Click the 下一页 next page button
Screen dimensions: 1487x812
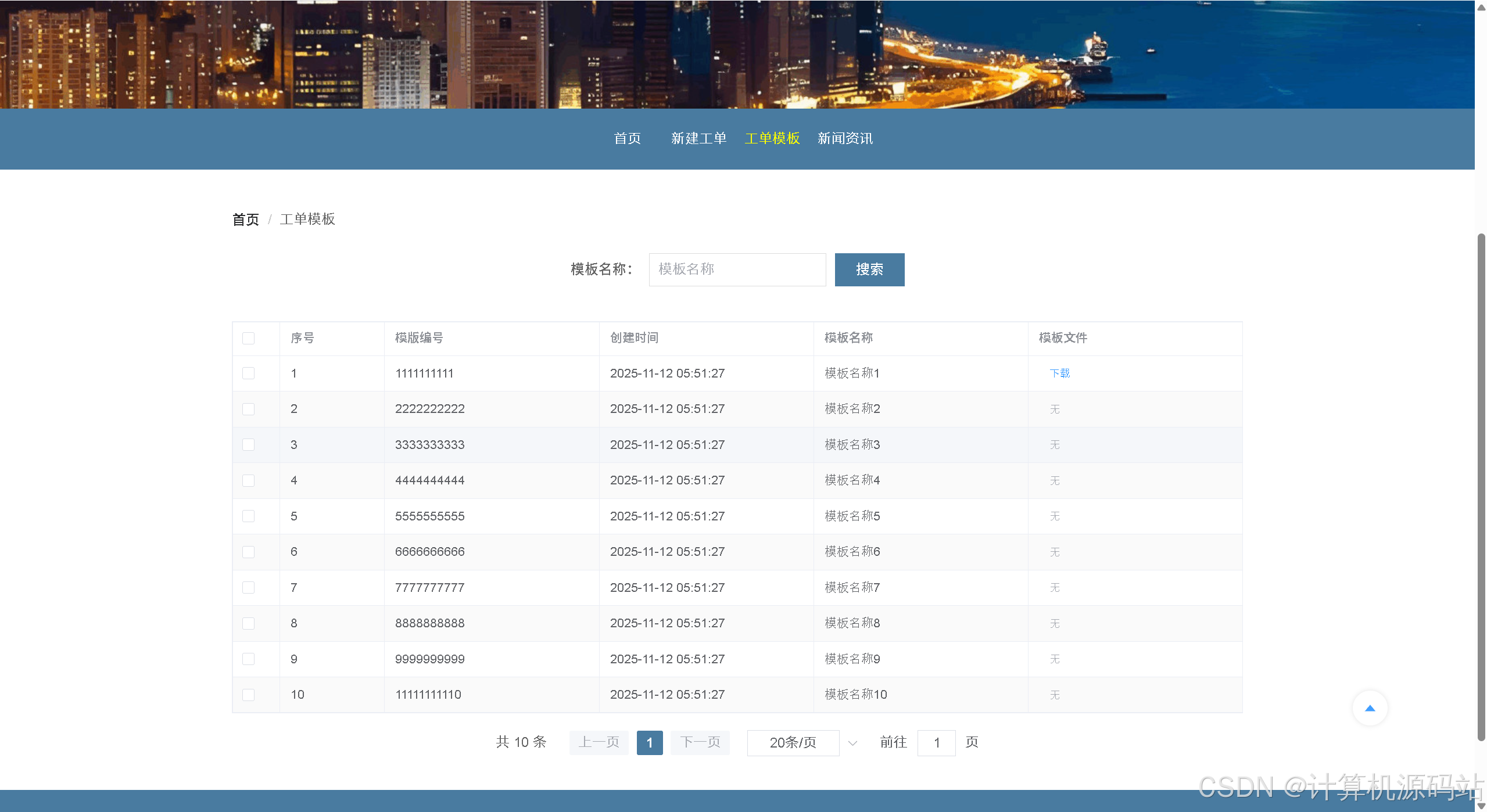[x=700, y=743]
